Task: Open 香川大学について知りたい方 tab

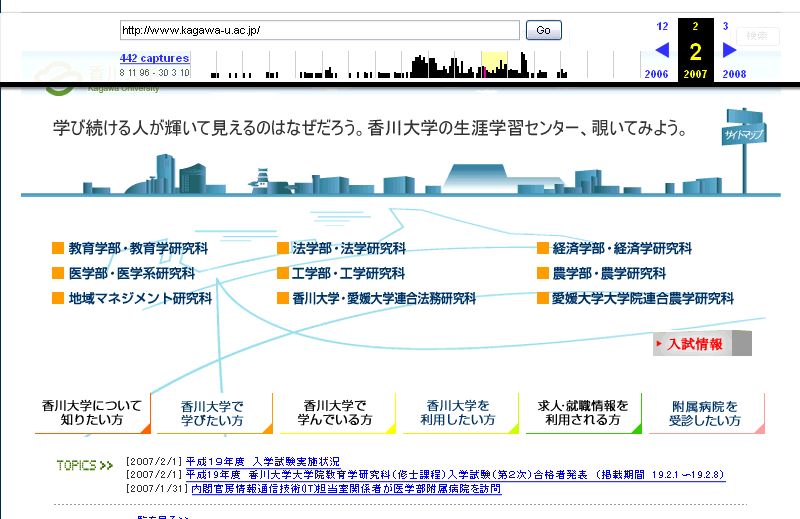Action: 92,413
